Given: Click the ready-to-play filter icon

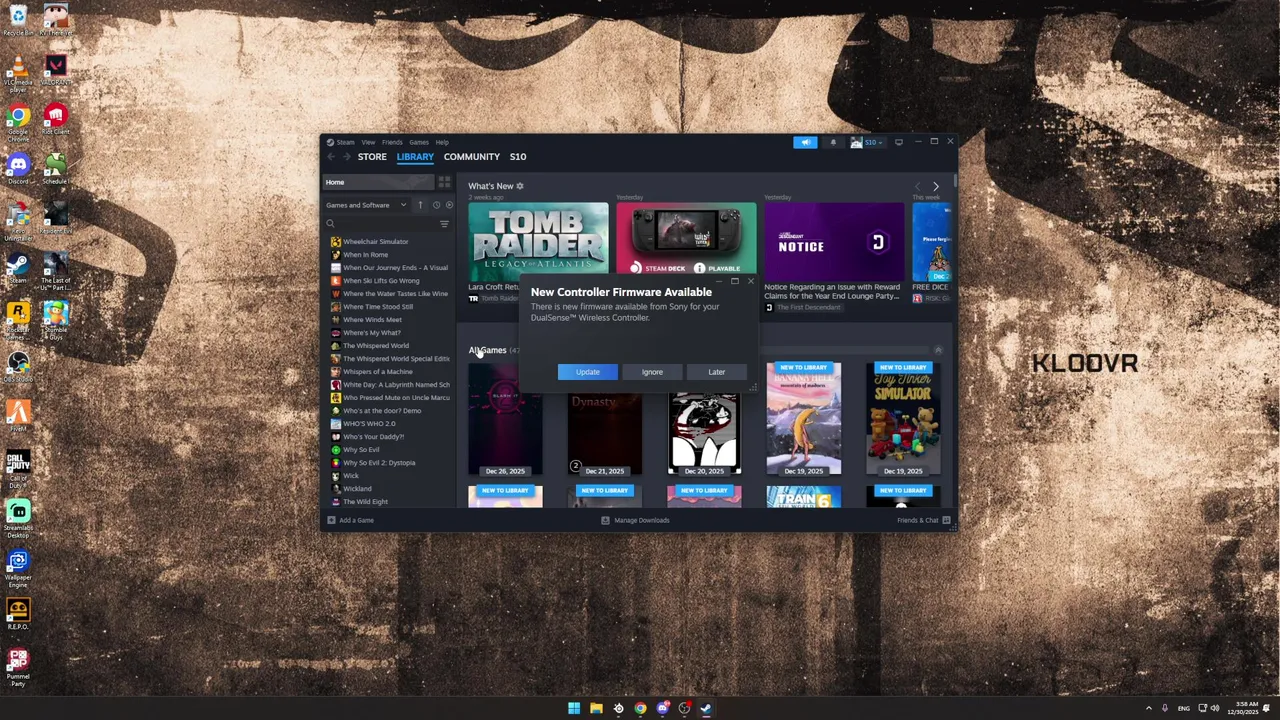Looking at the screenshot, I should pos(448,205).
